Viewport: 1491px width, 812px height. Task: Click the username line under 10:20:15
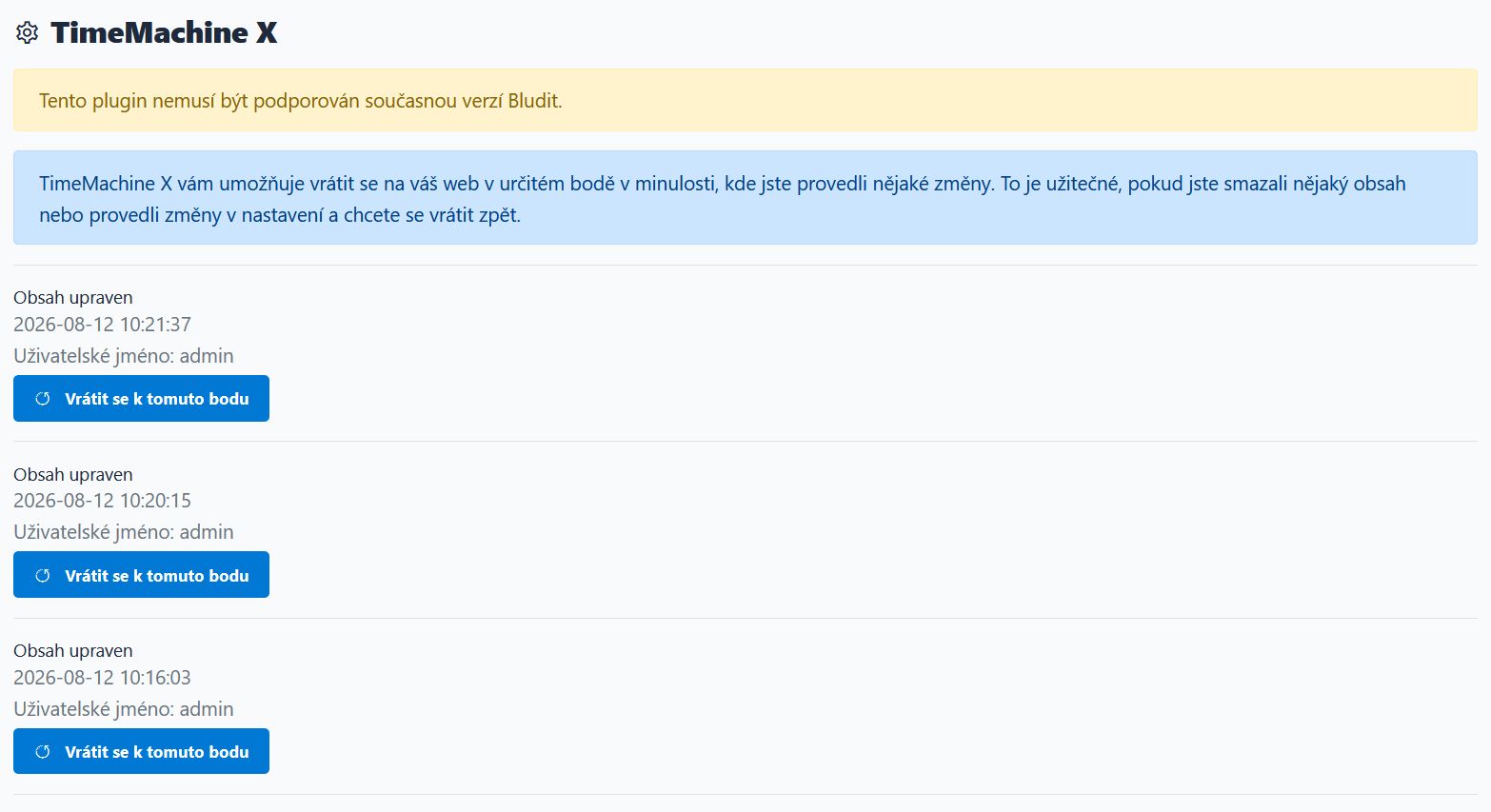click(124, 532)
